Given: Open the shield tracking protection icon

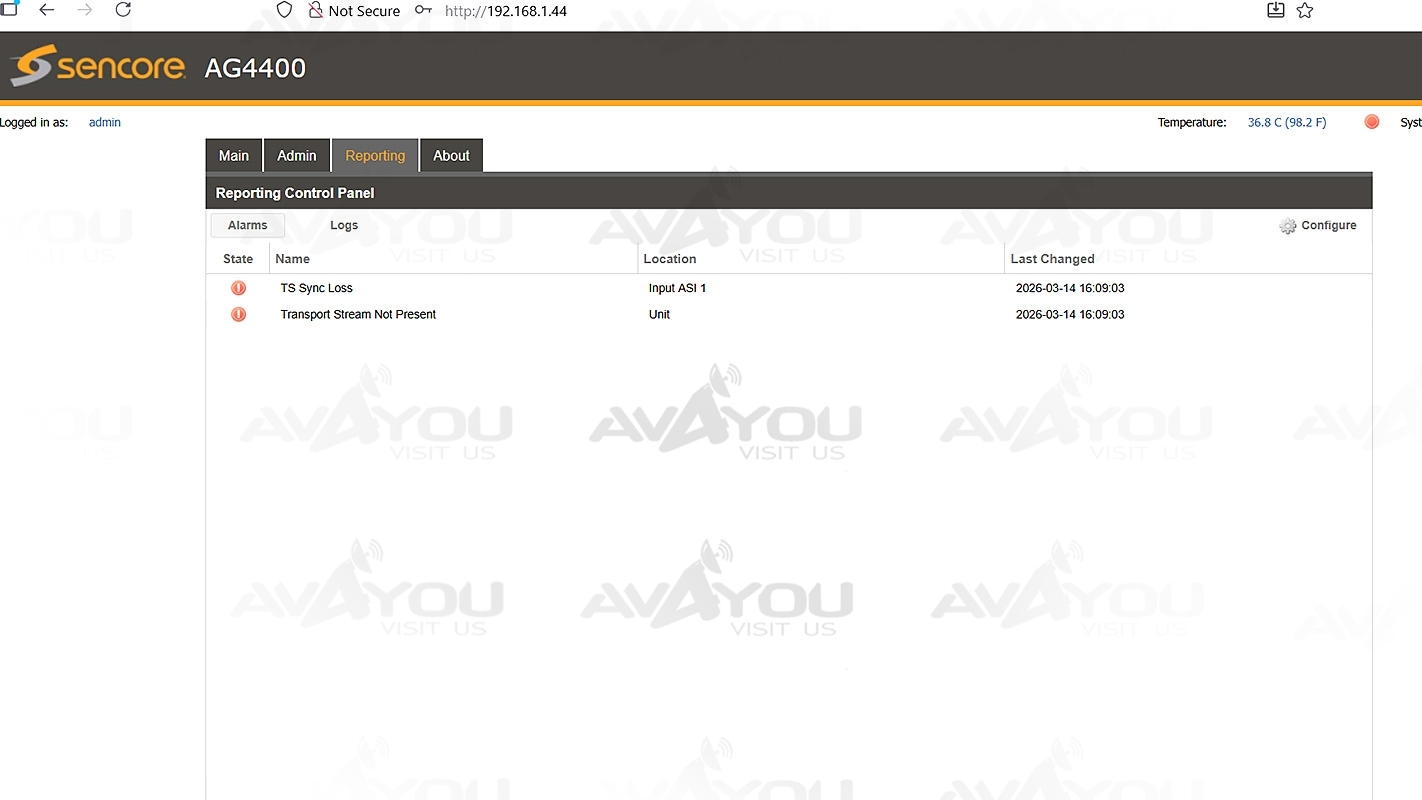Looking at the screenshot, I should (x=284, y=10).
